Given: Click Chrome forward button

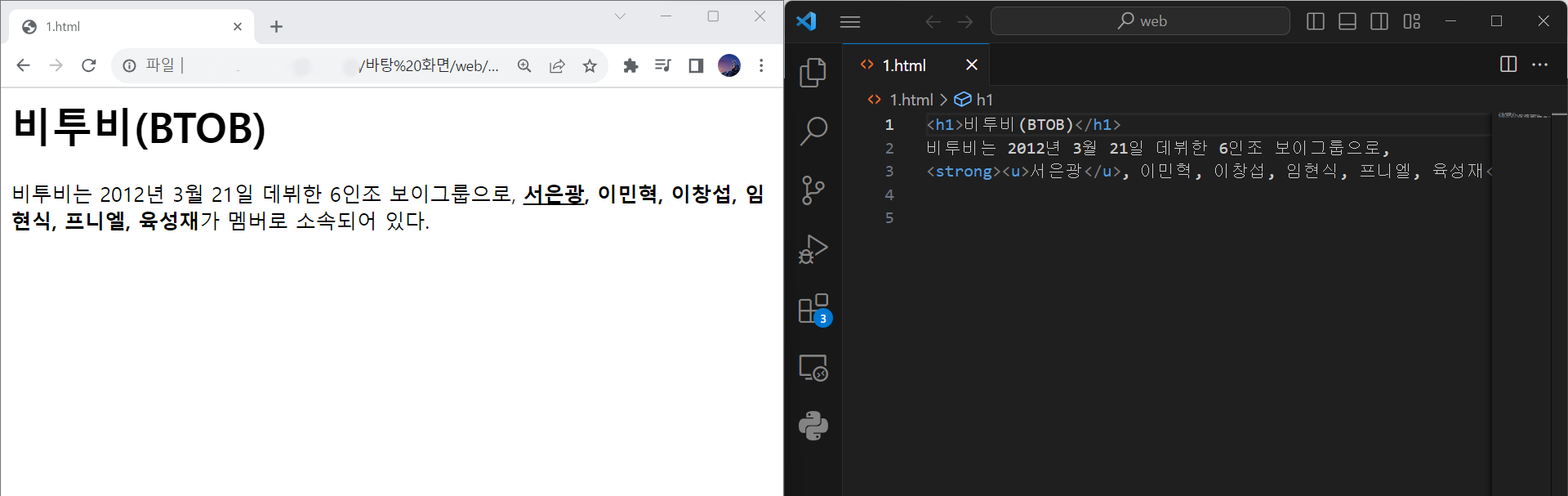Looking at the screenshot, I should [56, 65].
